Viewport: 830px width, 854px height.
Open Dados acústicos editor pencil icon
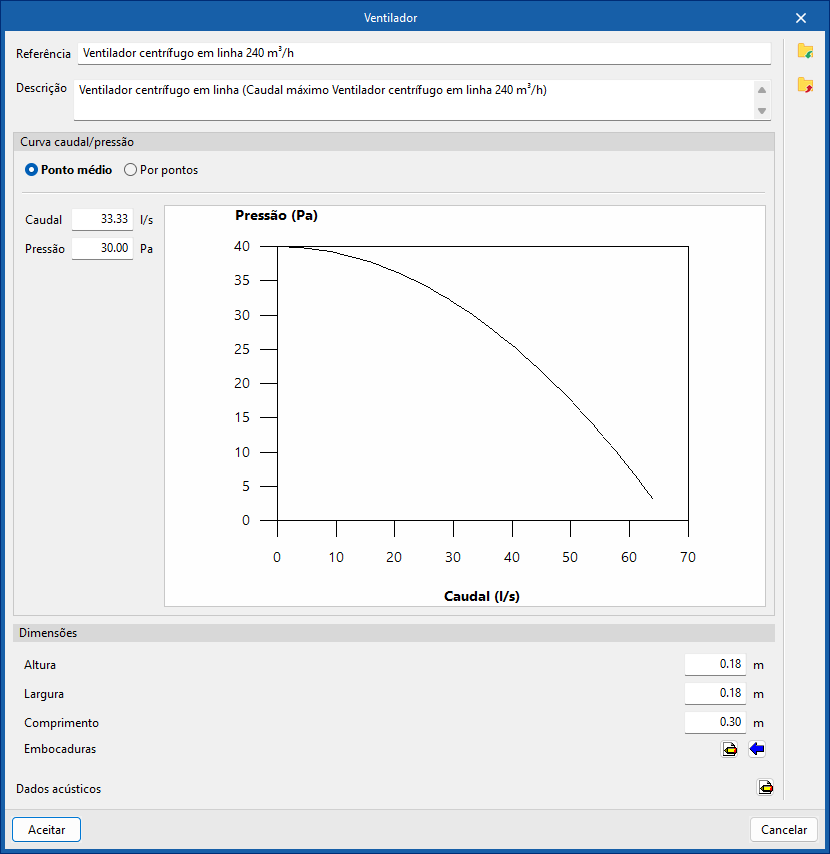(x=765, y=788)
